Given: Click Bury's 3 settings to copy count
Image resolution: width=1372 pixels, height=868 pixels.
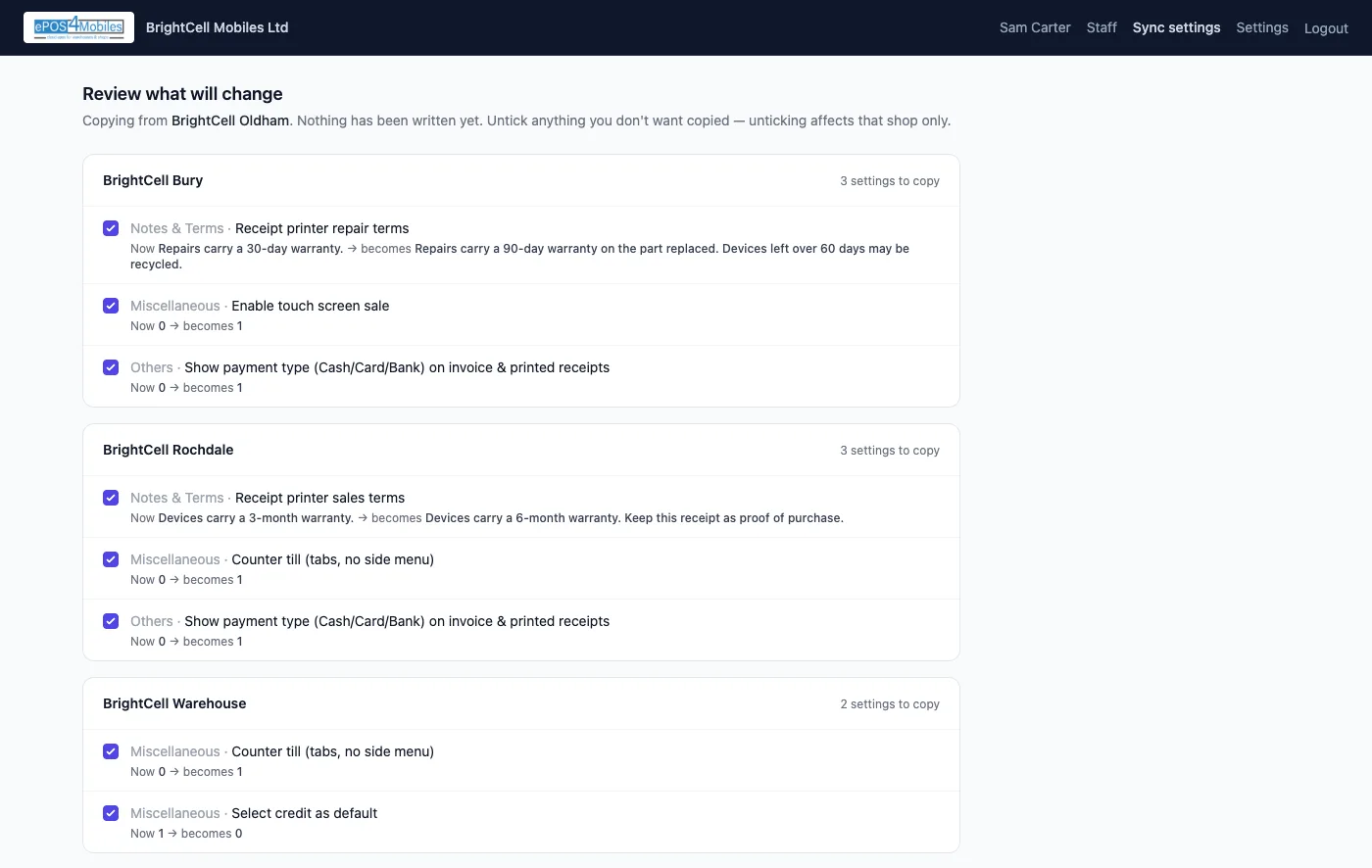Looking at the screenshot, I should click(890, 181).
